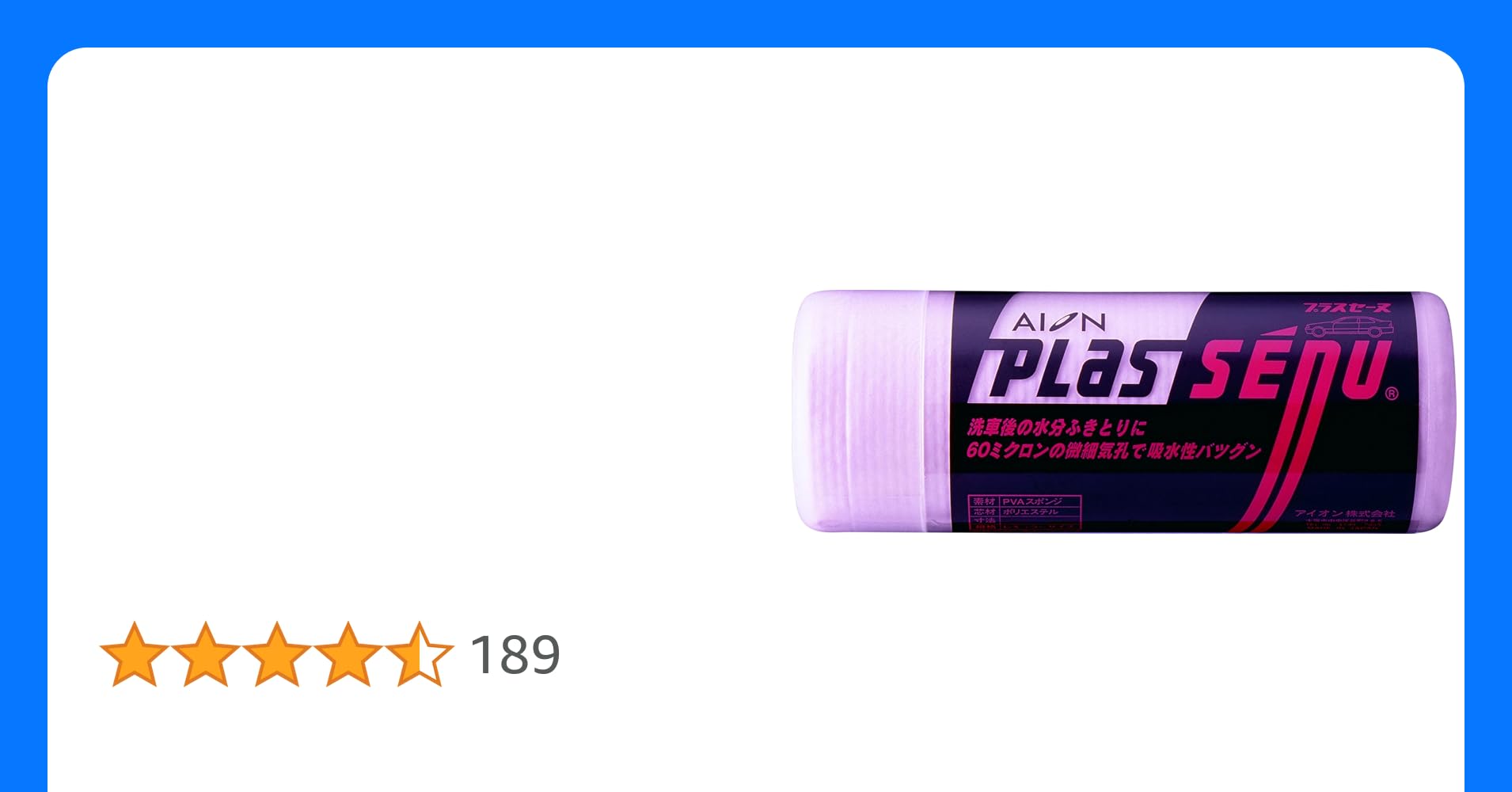This screenshot has width=1512, height=792.
Task: Click the PVAスポンジ material spec table
Action: 1025,512
